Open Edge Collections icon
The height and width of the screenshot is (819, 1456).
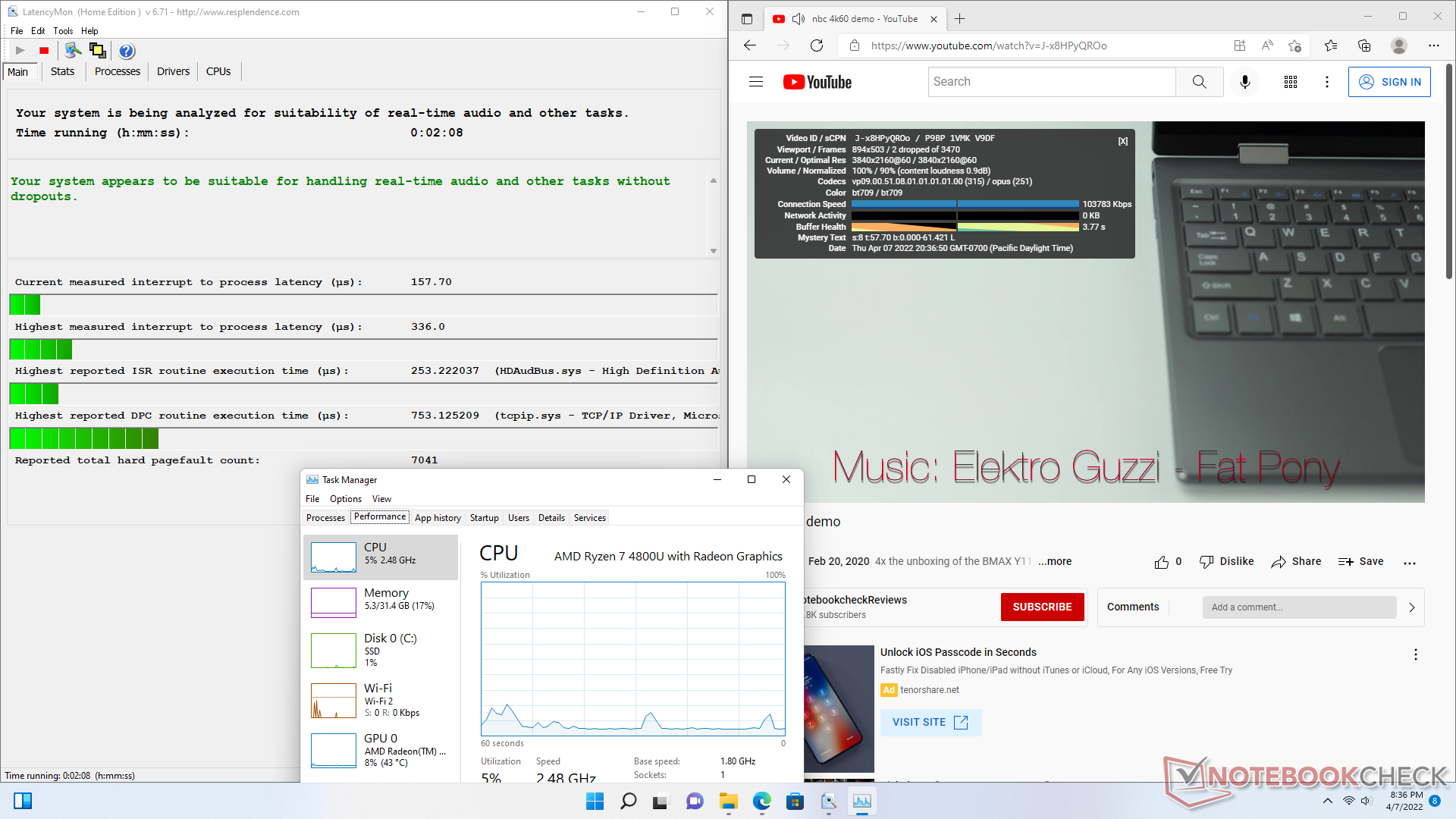(1364, 45)
